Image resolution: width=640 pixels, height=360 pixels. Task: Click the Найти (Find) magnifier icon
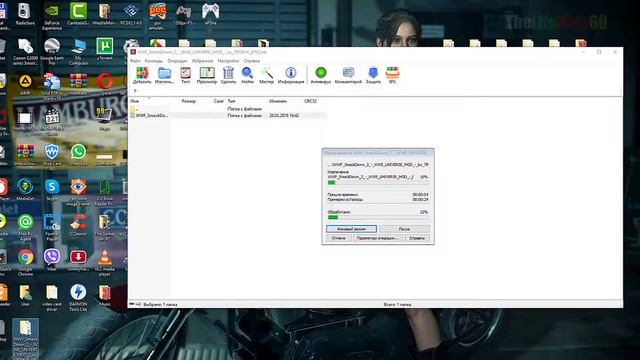(x=247, y=76)
